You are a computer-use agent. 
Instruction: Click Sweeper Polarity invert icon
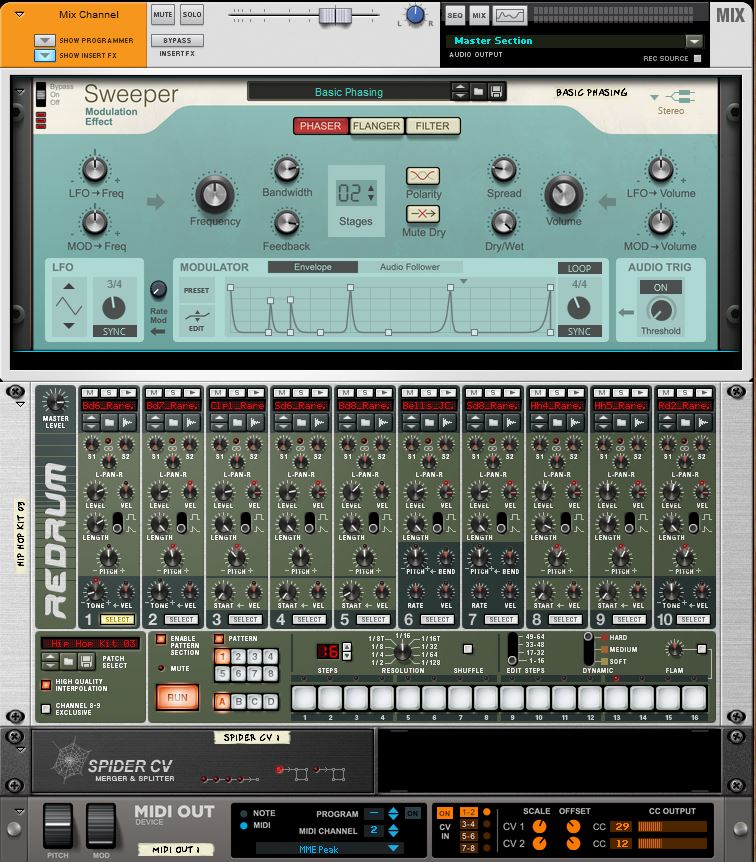click(x=423, y=176)
